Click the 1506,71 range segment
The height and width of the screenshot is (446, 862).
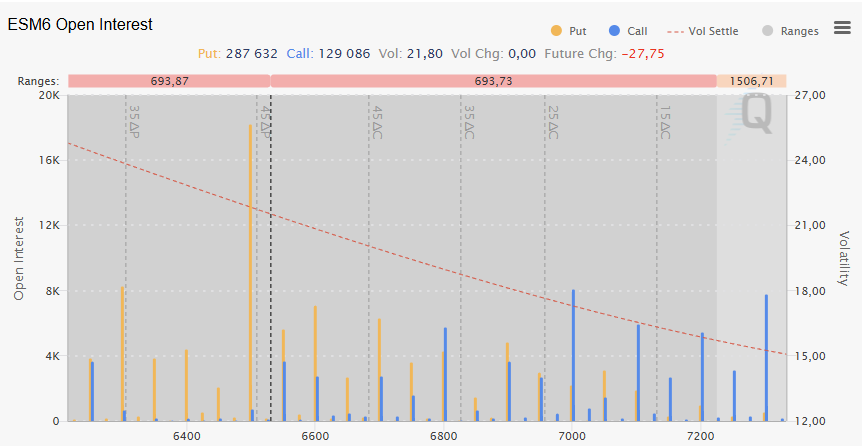pyautogui.click(x=752, y=81)
